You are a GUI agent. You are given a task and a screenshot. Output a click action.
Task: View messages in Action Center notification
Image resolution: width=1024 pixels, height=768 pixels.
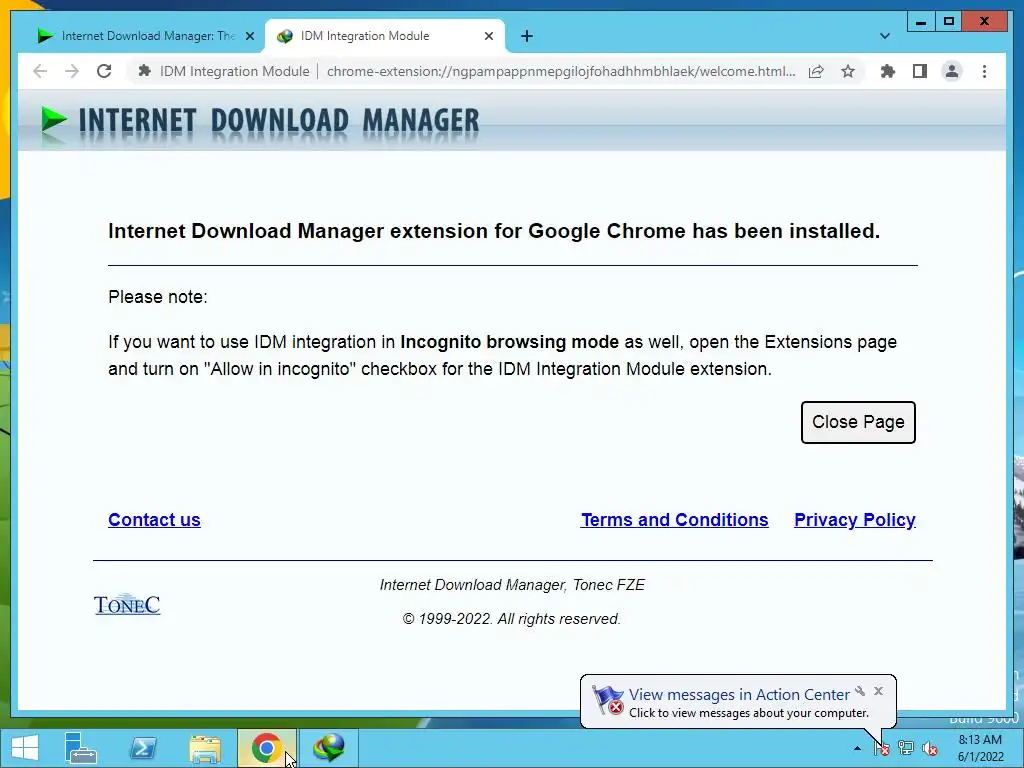click(x=739, y=695)
